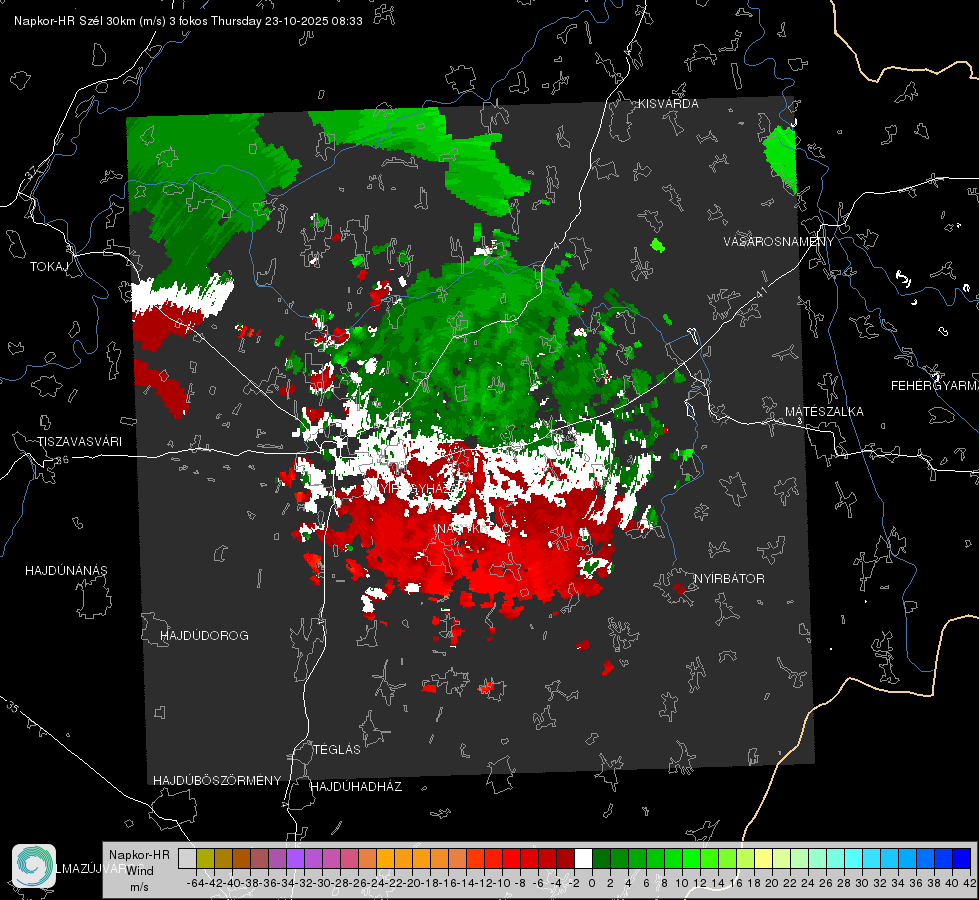
Task: Select the grey swatch left of the -64 tick
Action: click(x=187, y=858)
